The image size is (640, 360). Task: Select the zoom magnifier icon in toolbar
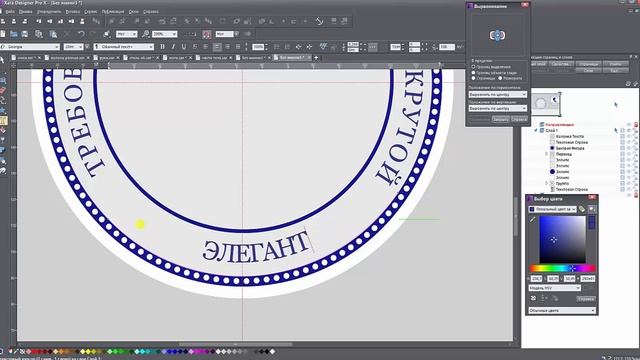pos(146,34)
